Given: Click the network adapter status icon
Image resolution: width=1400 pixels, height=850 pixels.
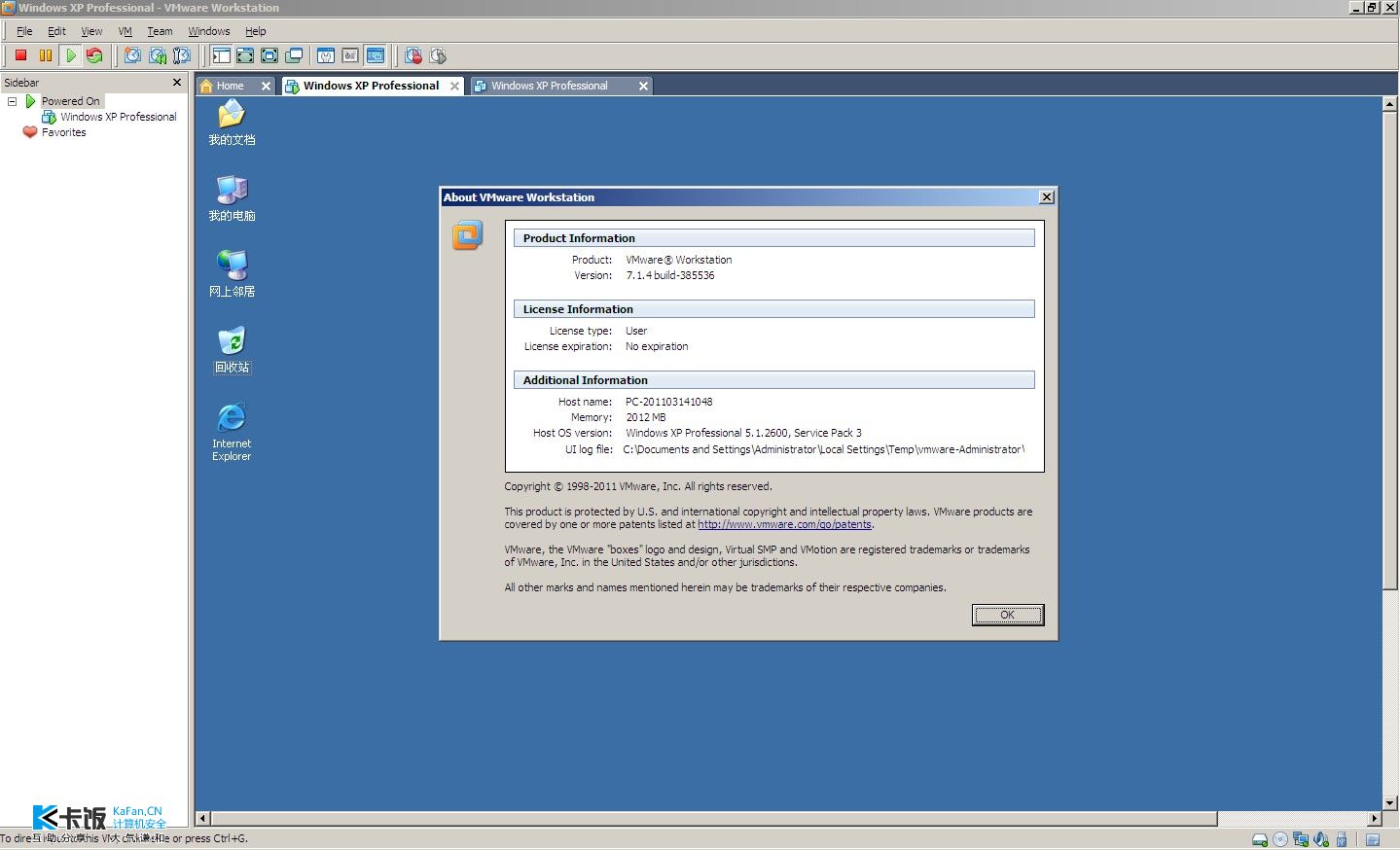Looking at the screenshot, I should (1301, 839).
